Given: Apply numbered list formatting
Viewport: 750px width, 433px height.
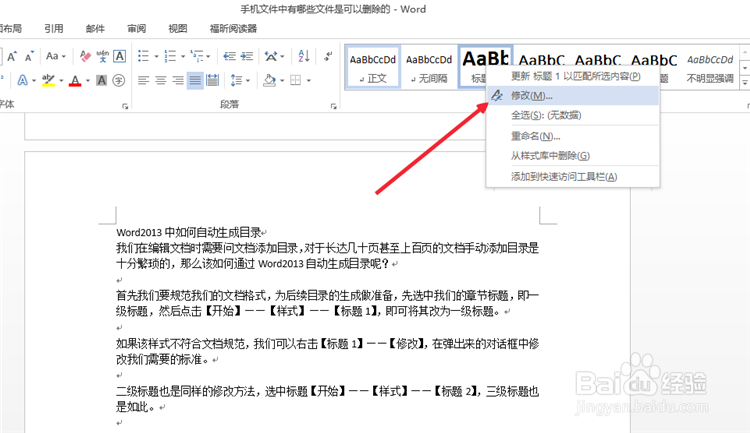Looking at the screenshot, I should click(x=170, y=56).
